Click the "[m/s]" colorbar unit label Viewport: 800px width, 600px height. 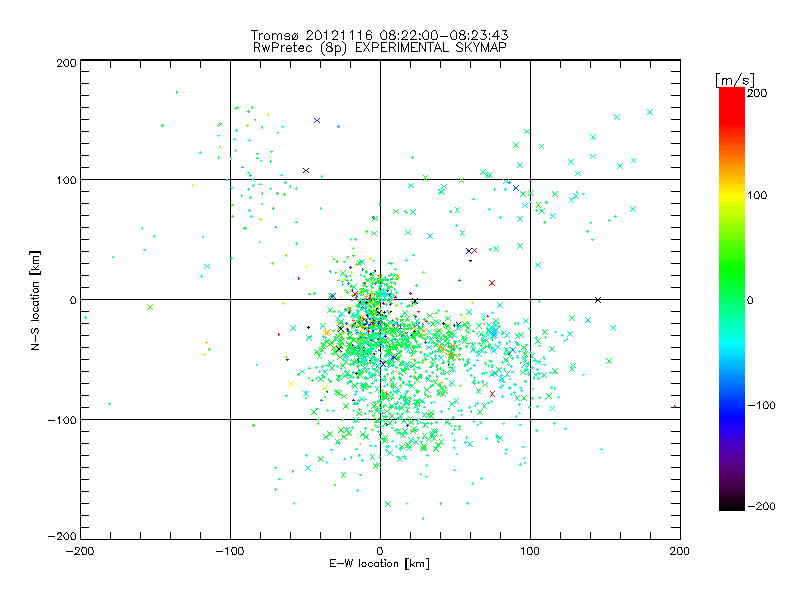pos(735,80)
